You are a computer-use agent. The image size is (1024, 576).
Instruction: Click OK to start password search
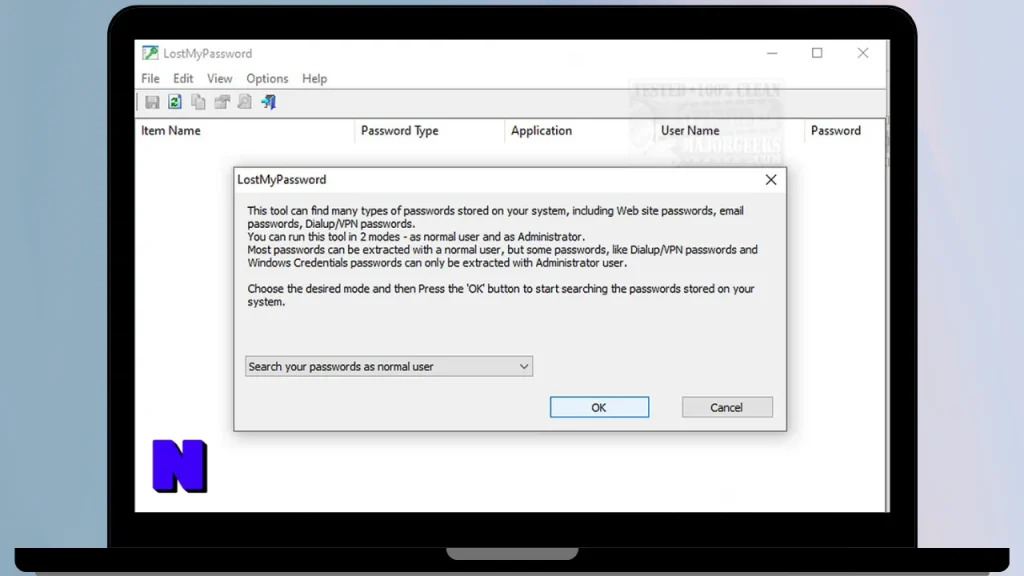pos(600,407)
